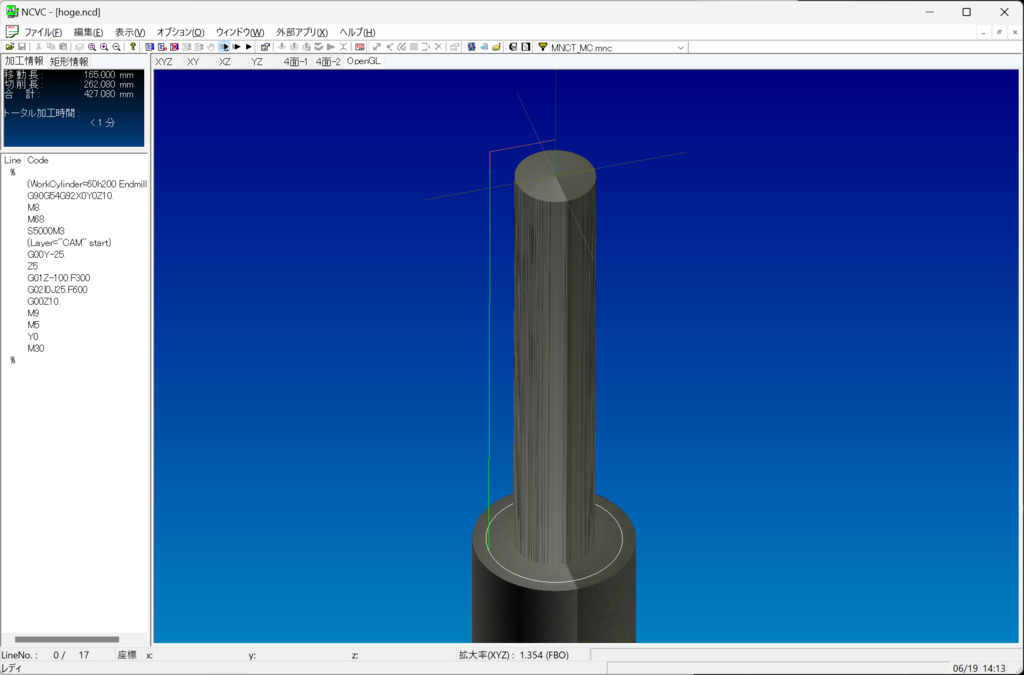Click the black square document icon
Screen dimensions: 1024x675
tap(525, 47)
